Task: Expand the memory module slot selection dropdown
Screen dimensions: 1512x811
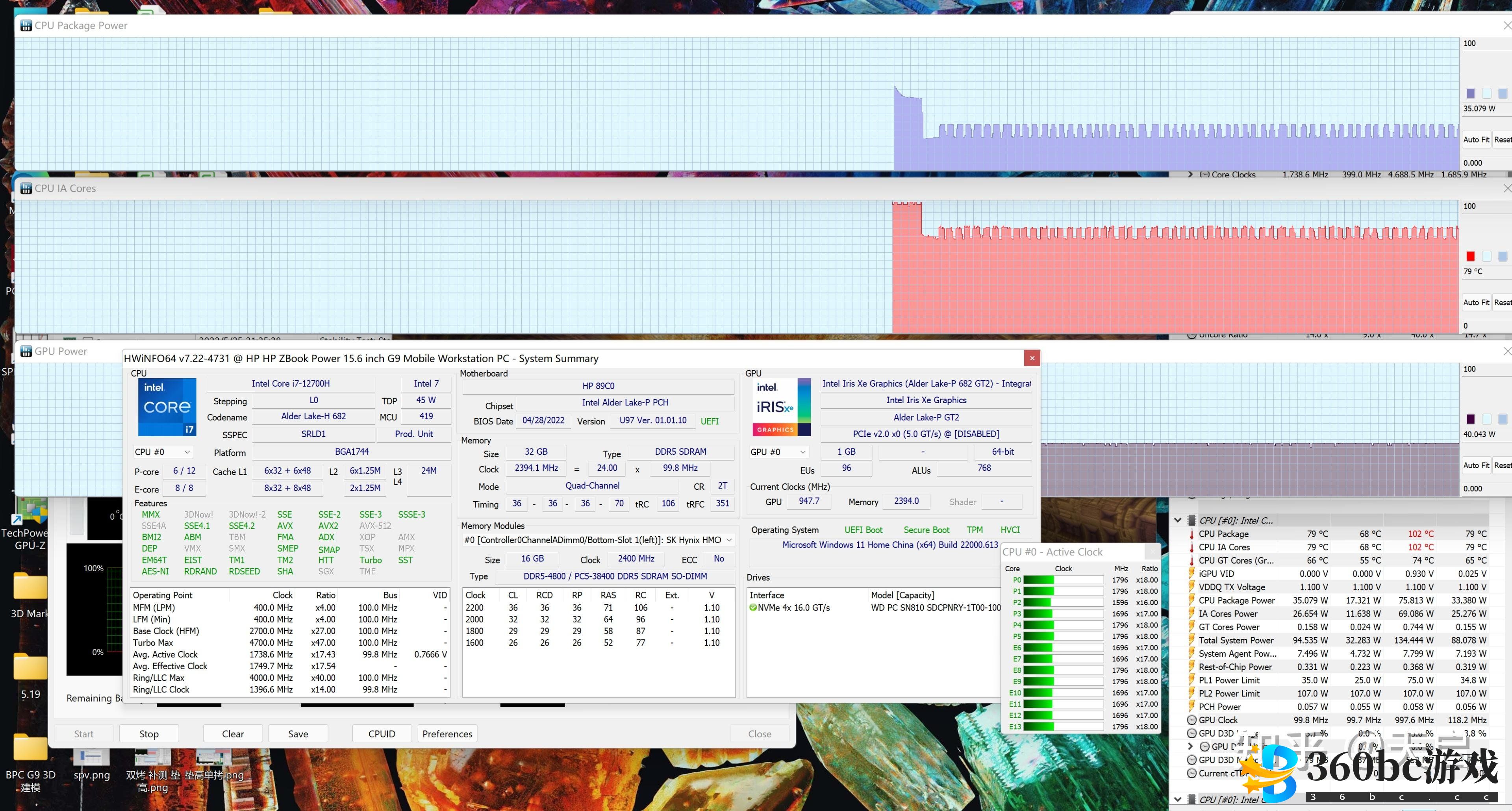Action: click(x=729, y=540)
